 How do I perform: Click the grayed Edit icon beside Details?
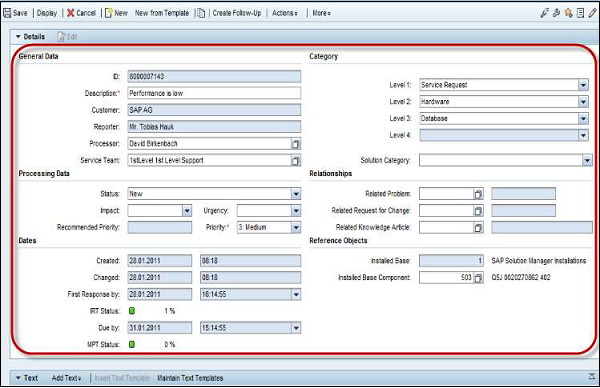62,37
